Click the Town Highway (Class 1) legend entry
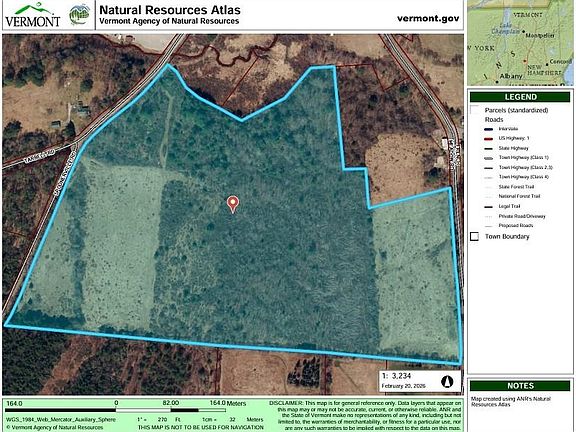Screen dimensions: 576x432 click(523, 158)
